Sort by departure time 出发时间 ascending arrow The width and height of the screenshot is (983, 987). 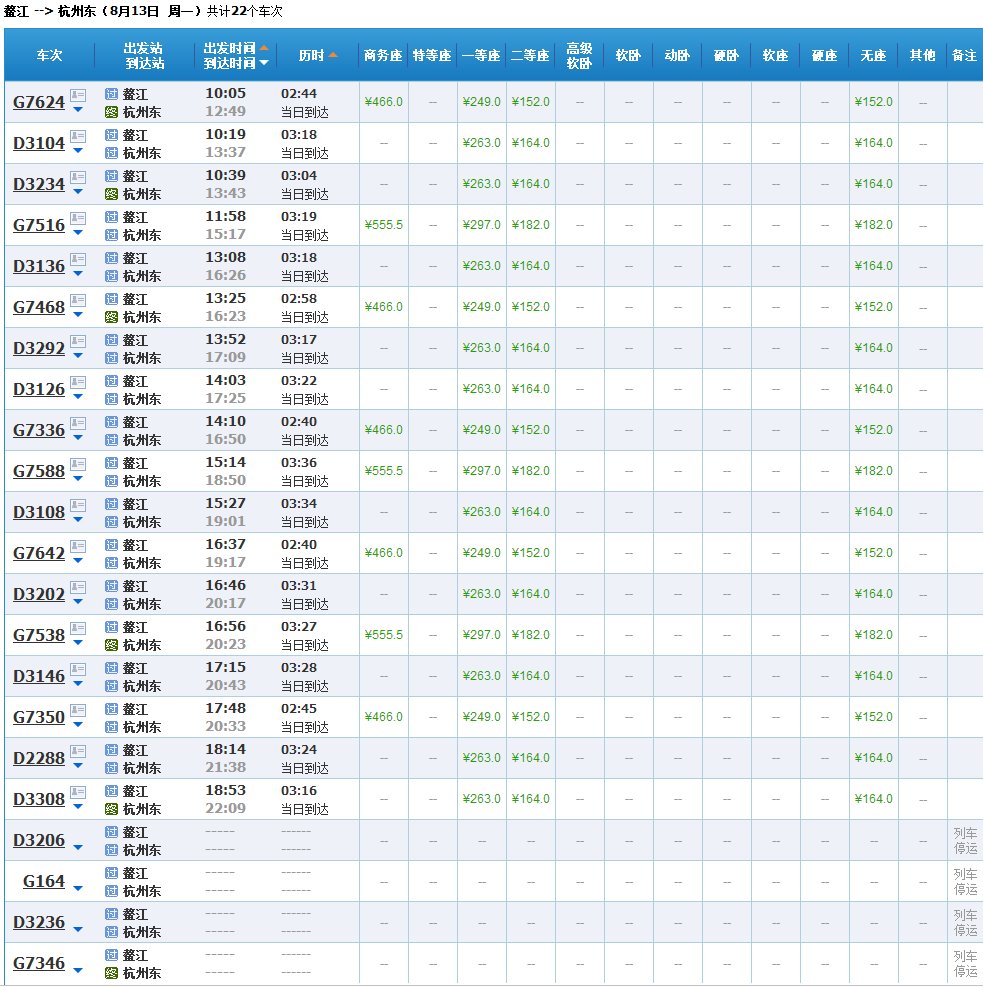pos(264,47)
